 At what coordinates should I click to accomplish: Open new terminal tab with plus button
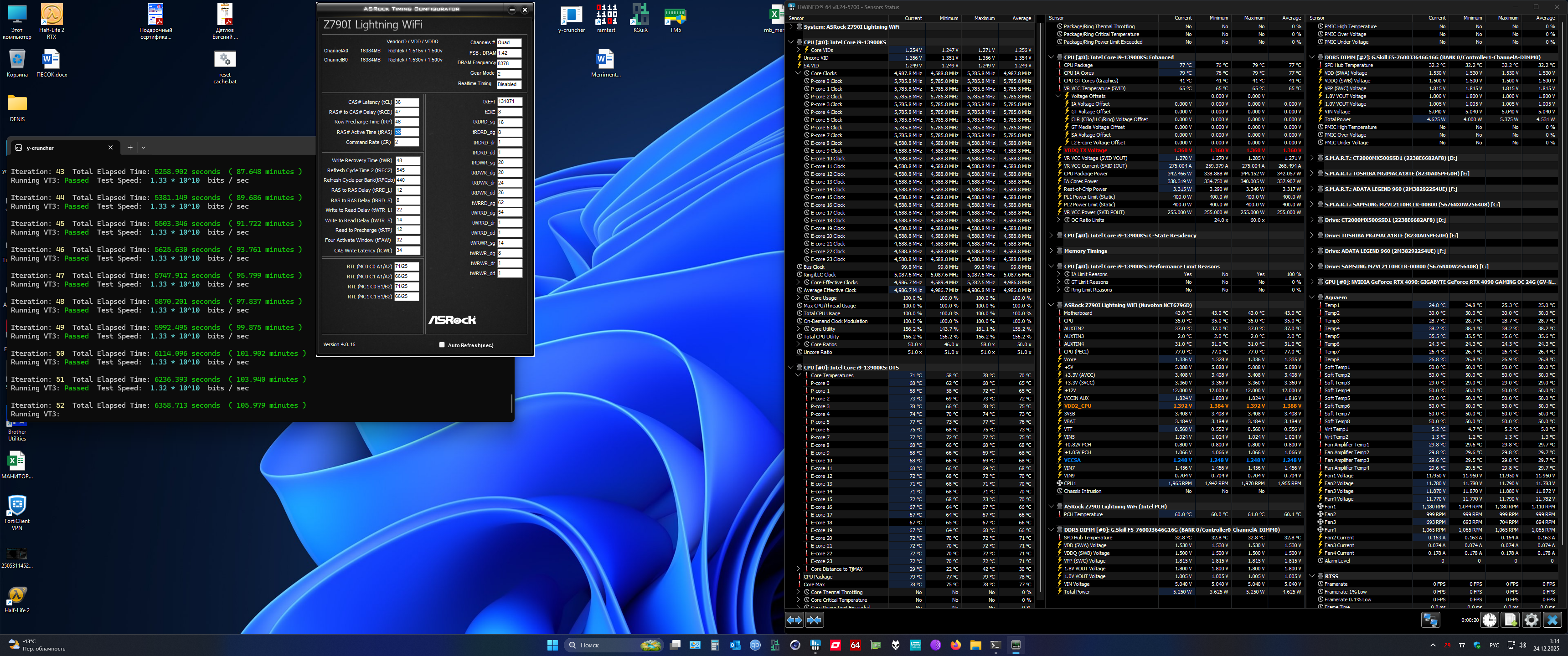point(129,148)
